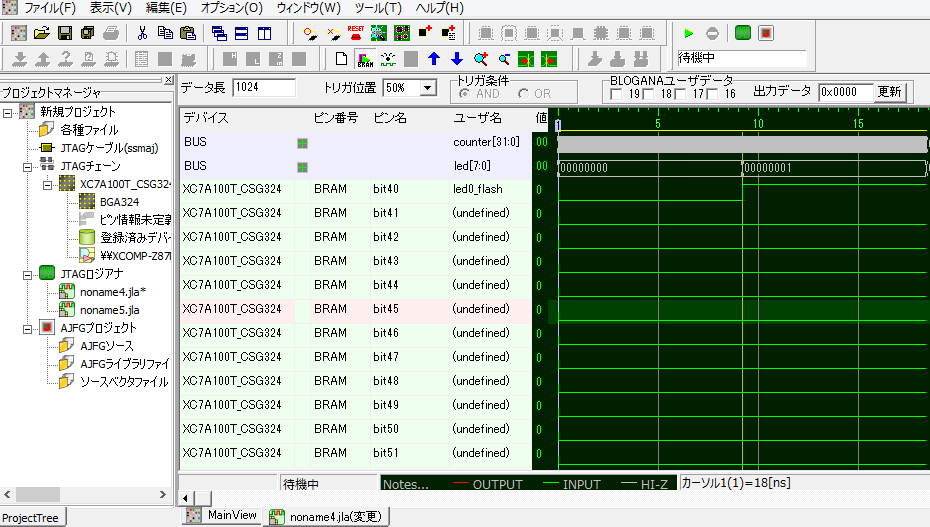Click the scissors cut icon
The height and width of the screenshot is (527, 930).
(x=142, y=33)
